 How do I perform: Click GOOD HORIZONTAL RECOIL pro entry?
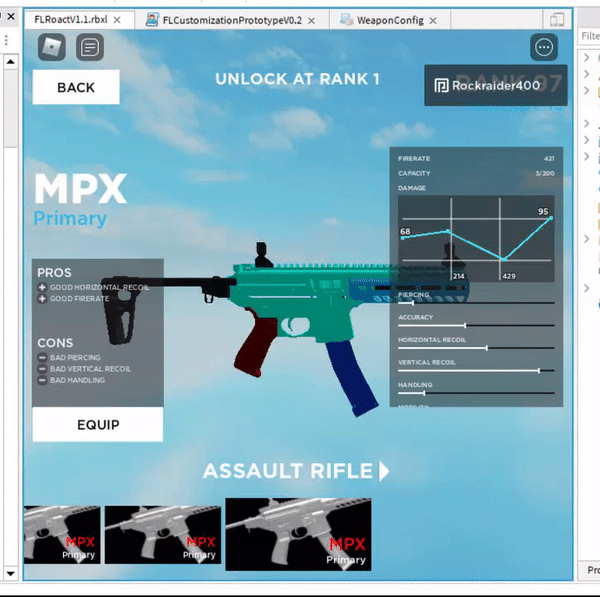click(x=94, y=287)
